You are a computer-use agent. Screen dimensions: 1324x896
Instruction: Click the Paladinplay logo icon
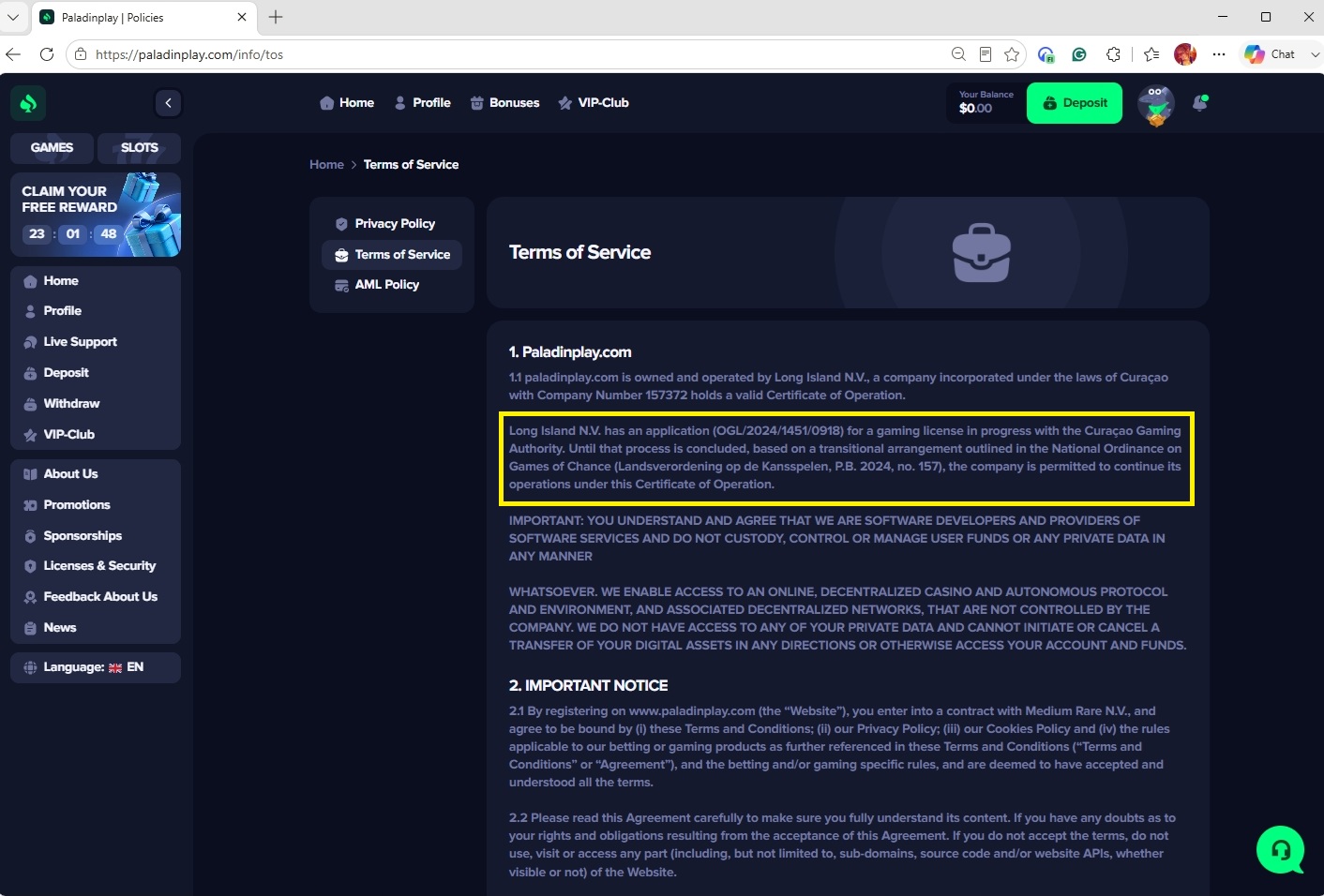[28, 103]
